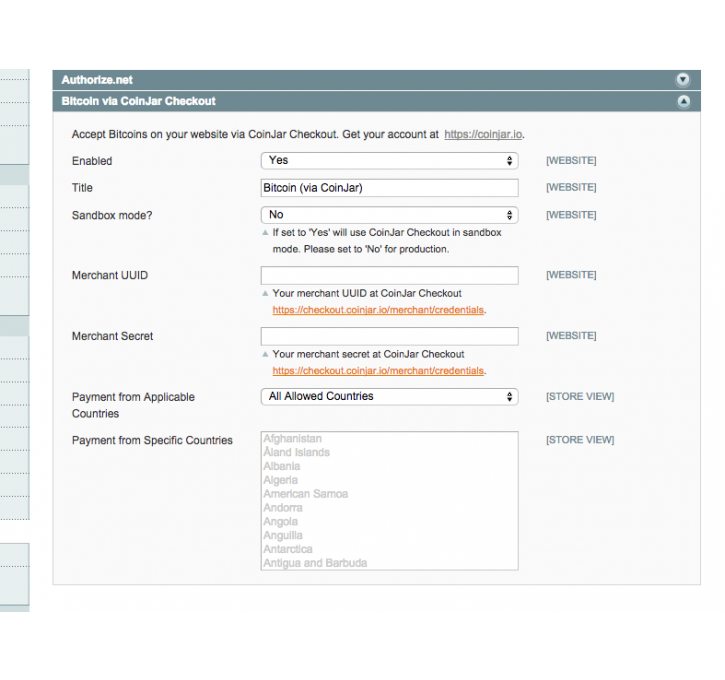Expand the Authorize.net section arrow
The height and width of the screenshot is (680, 725).
click(683, 80)
